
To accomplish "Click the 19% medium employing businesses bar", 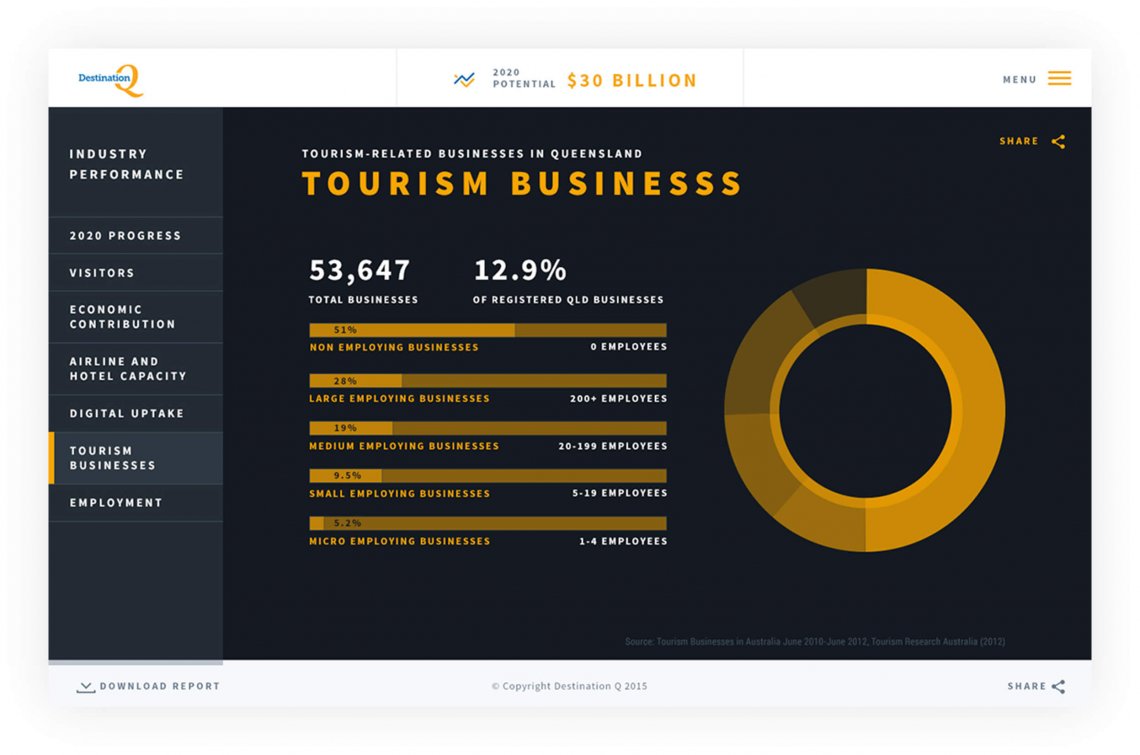I will click(488, 428).
